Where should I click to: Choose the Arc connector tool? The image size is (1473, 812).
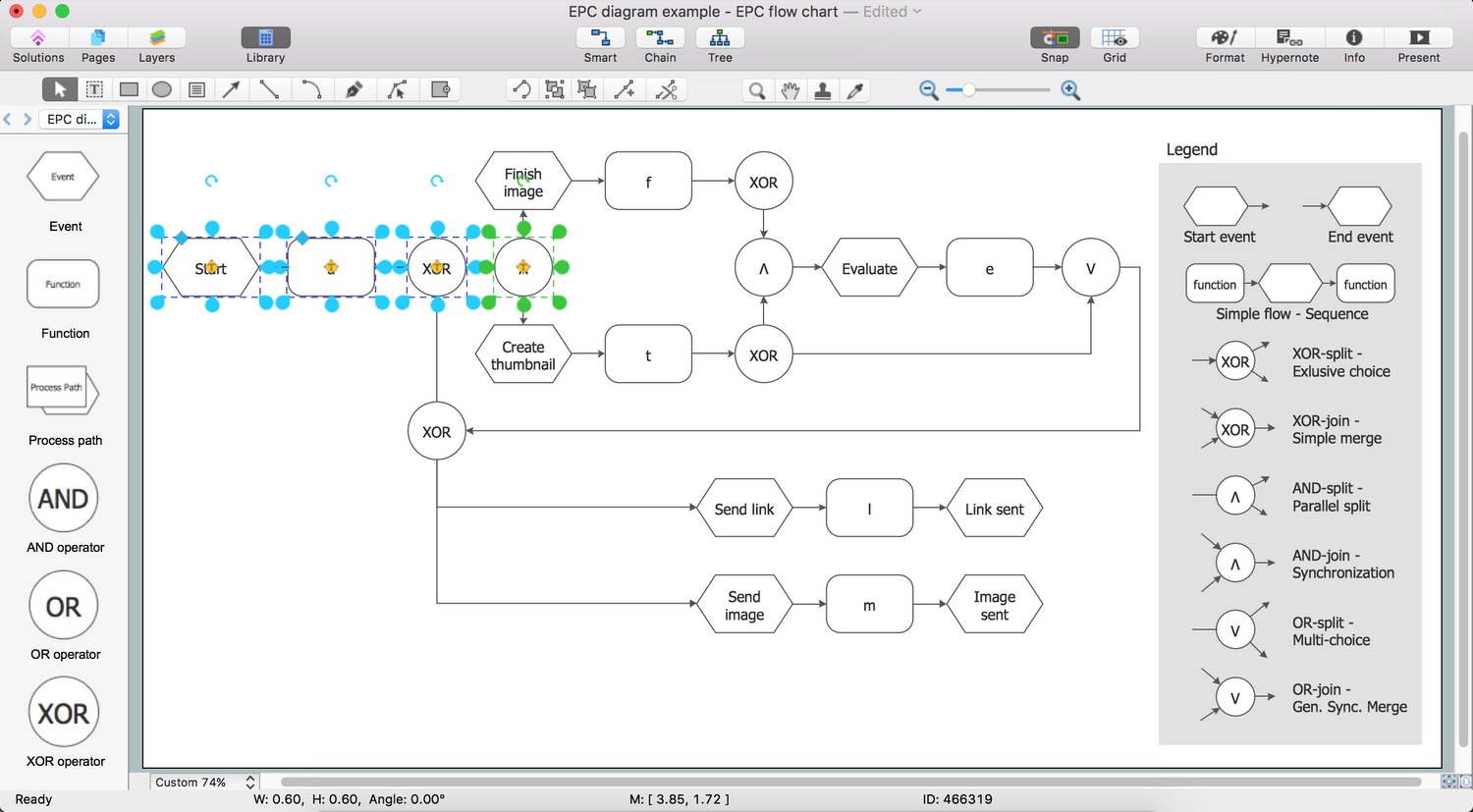point(311,90)
